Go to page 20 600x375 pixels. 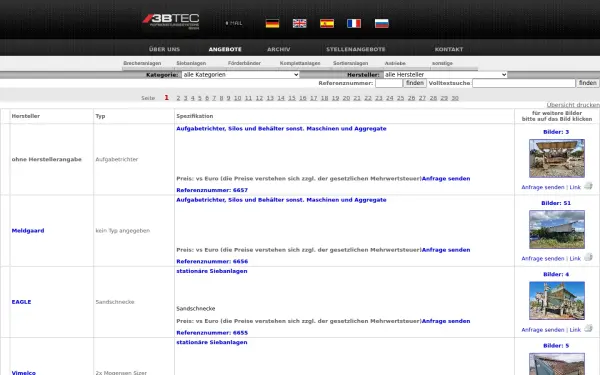pos(346,98)
